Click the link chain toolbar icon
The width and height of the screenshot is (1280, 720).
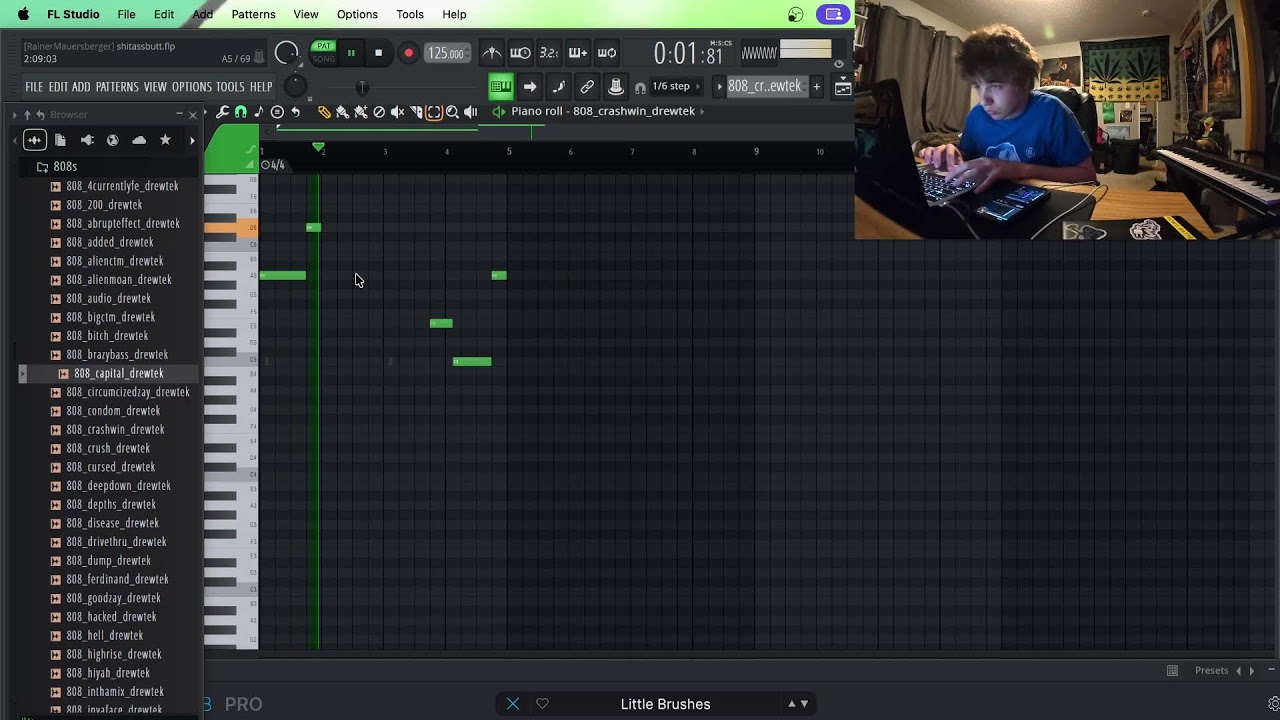tap(587, 87)
